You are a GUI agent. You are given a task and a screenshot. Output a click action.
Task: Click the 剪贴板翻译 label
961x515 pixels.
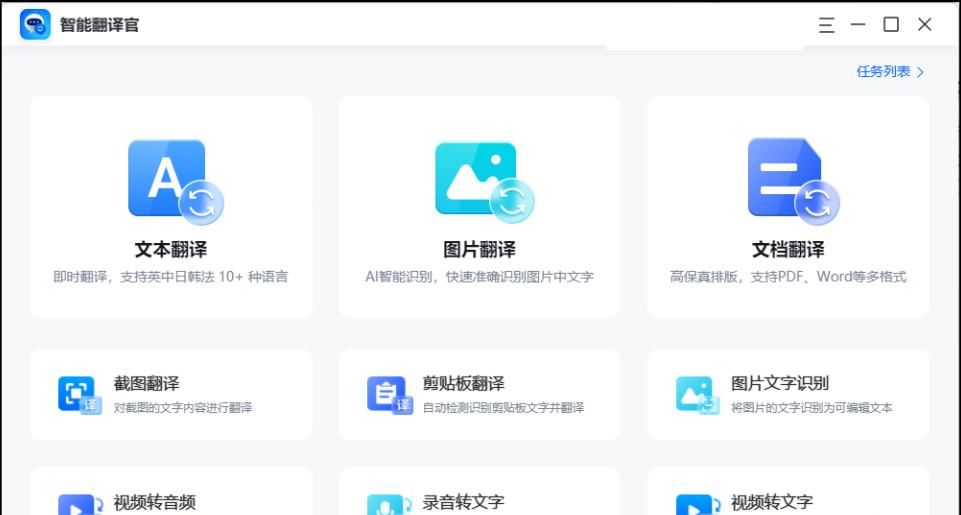(x=463, y=384)
